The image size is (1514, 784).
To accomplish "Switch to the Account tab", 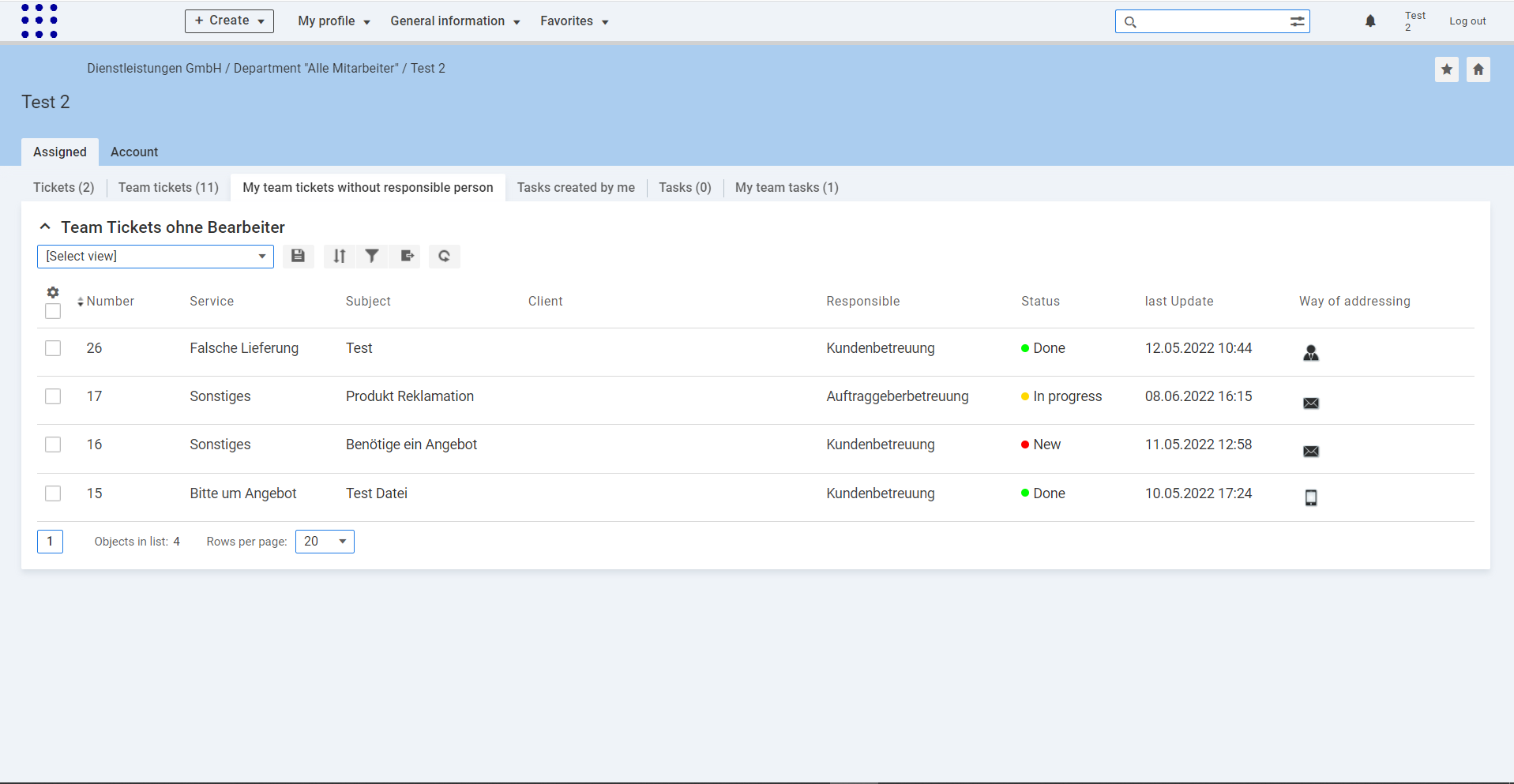I will (x=133, y=152).
